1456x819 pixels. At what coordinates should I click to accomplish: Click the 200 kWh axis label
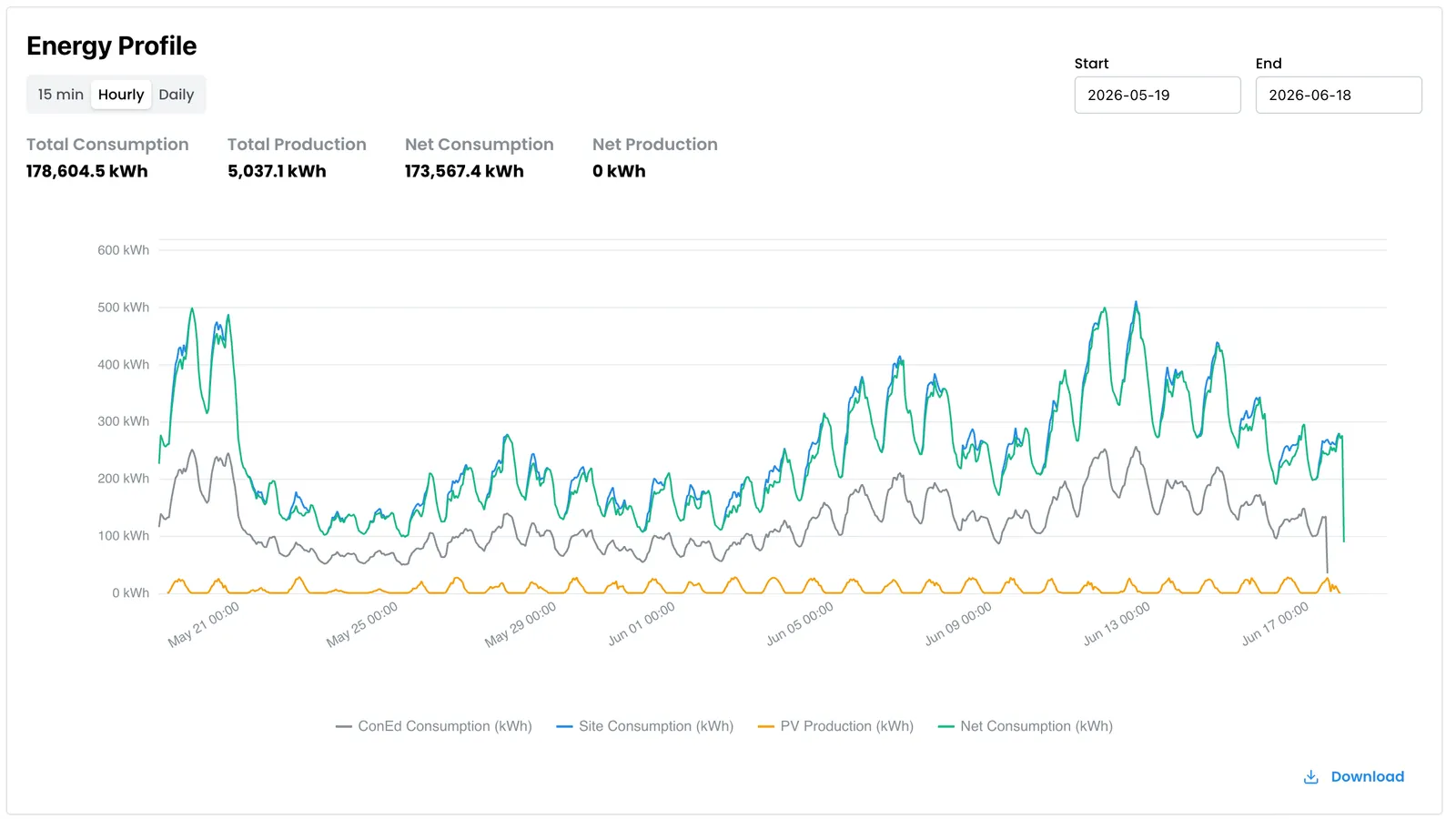124,479
